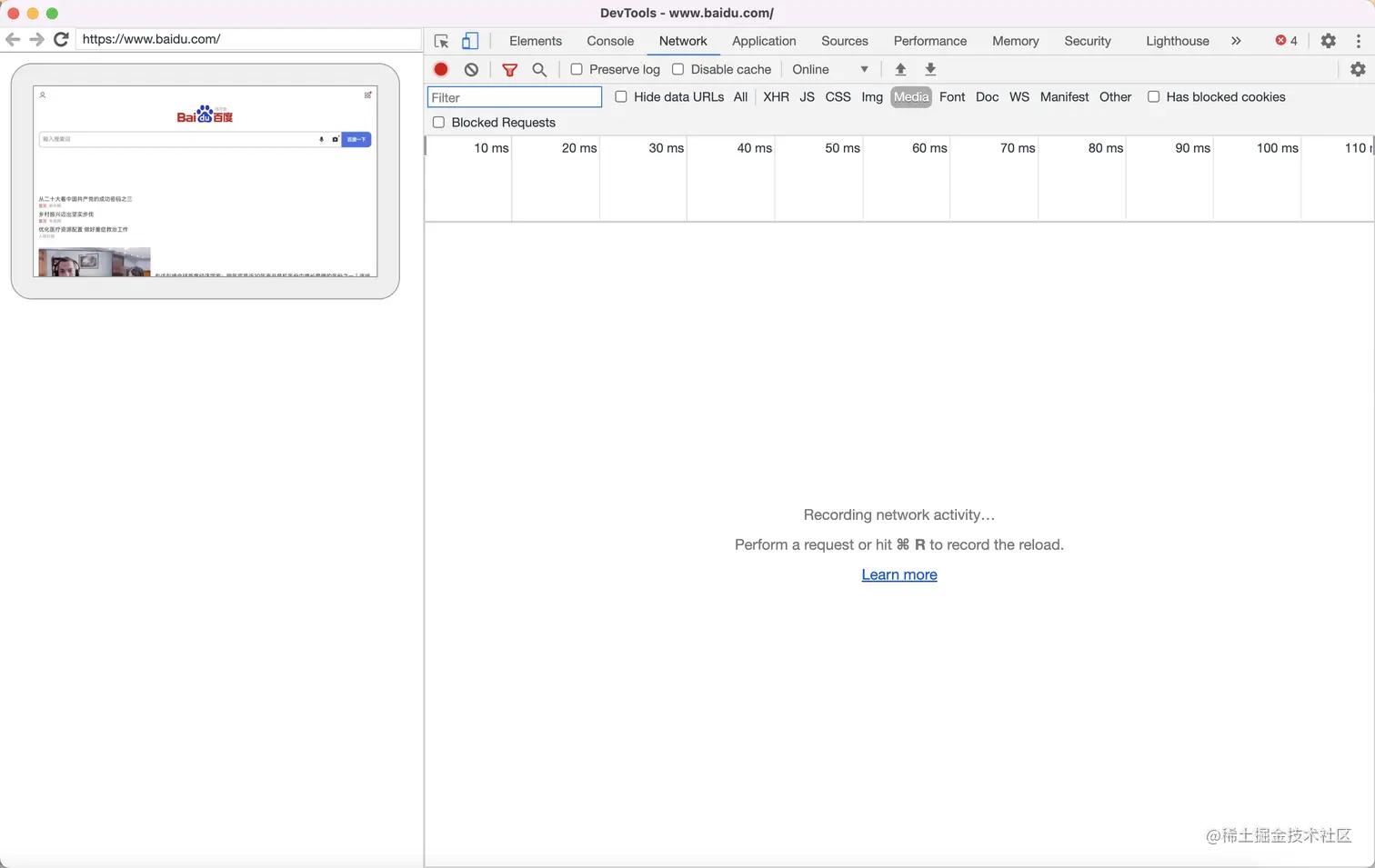1375x868 pixels.
Task: Open the Security tab
Action: (1088, 41)
